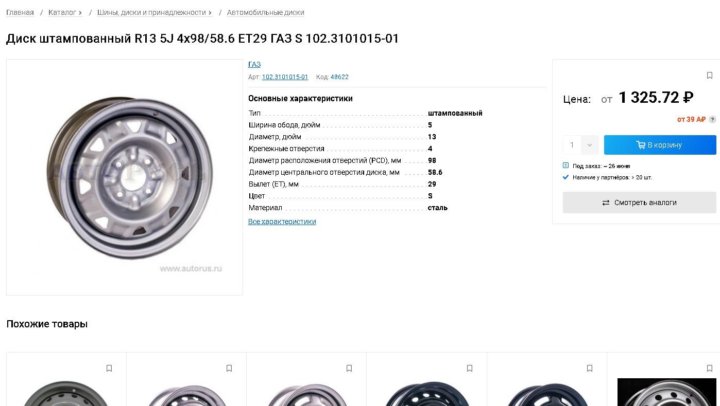Screen dimensions: 720x406
Task: Go to Главная breadcrumb
Action: coord(20,12)
